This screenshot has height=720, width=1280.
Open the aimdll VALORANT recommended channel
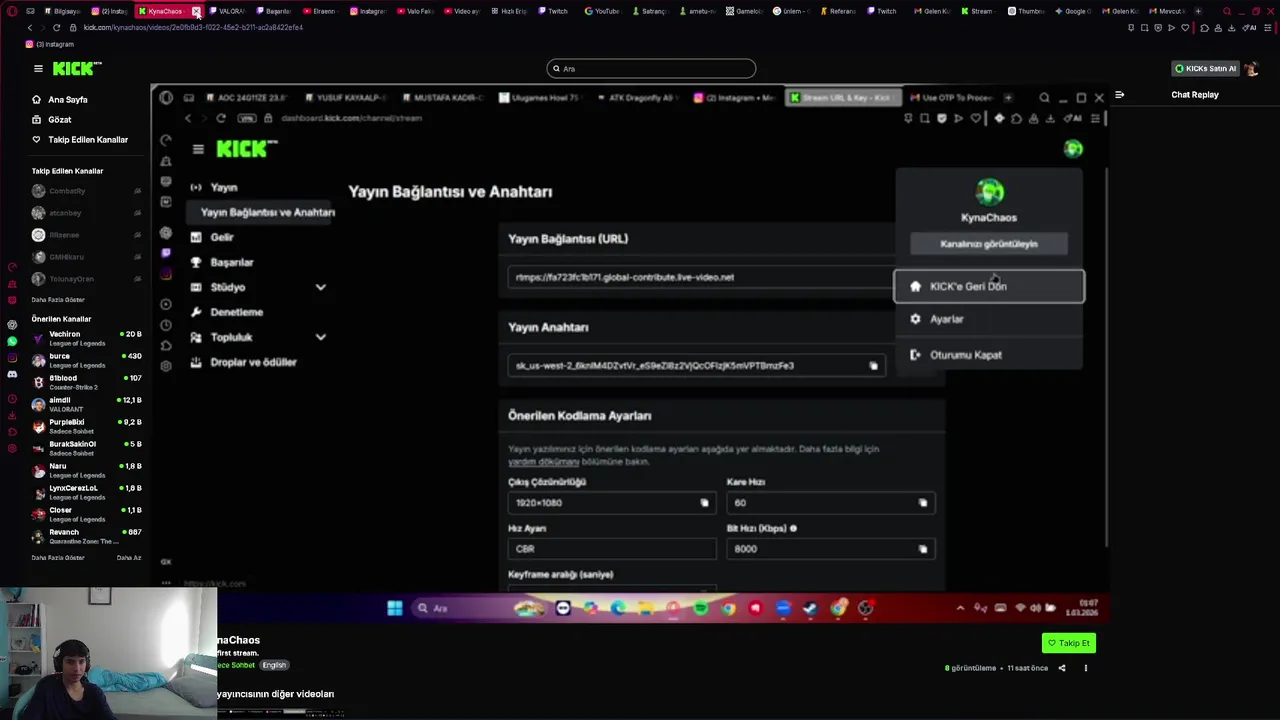pos(86,404)
